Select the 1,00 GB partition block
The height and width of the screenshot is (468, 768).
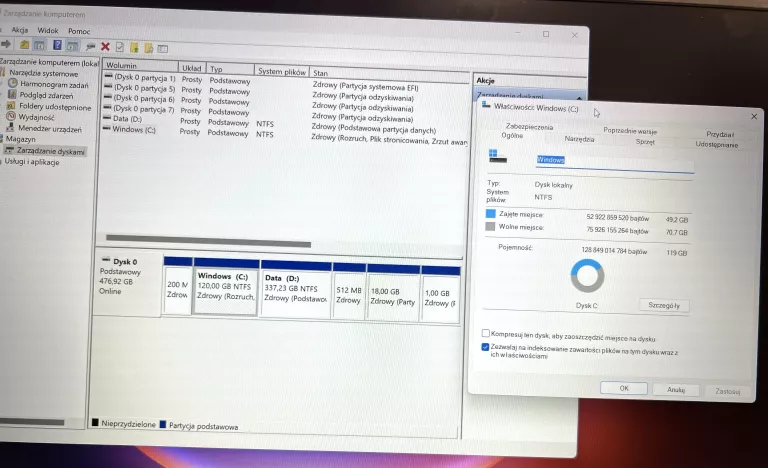440,295
